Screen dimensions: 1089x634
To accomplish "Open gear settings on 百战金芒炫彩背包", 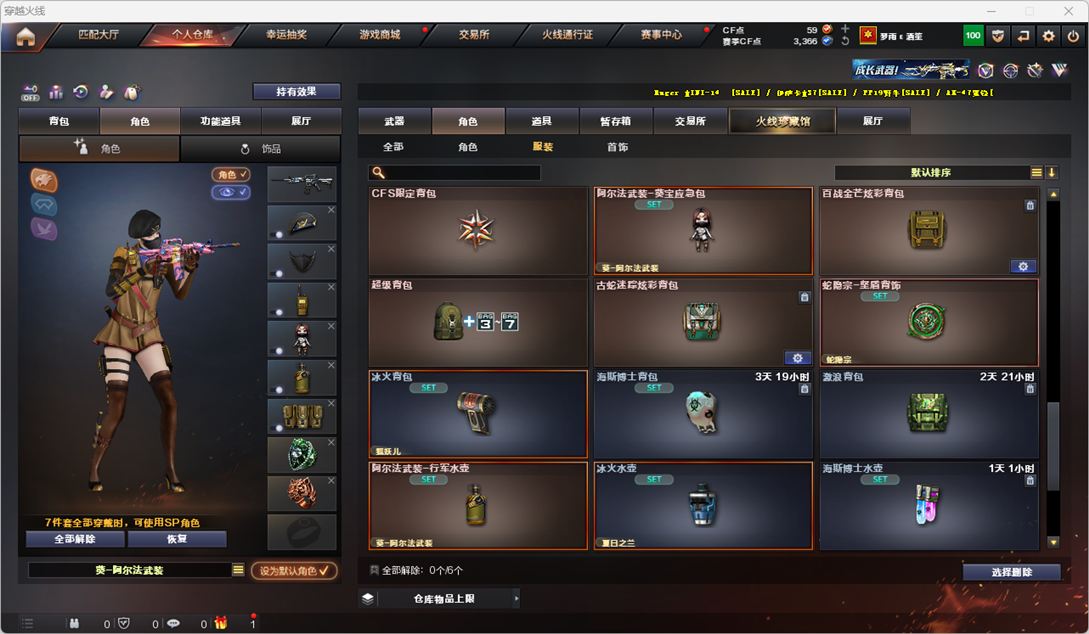I will [1023, 267].
